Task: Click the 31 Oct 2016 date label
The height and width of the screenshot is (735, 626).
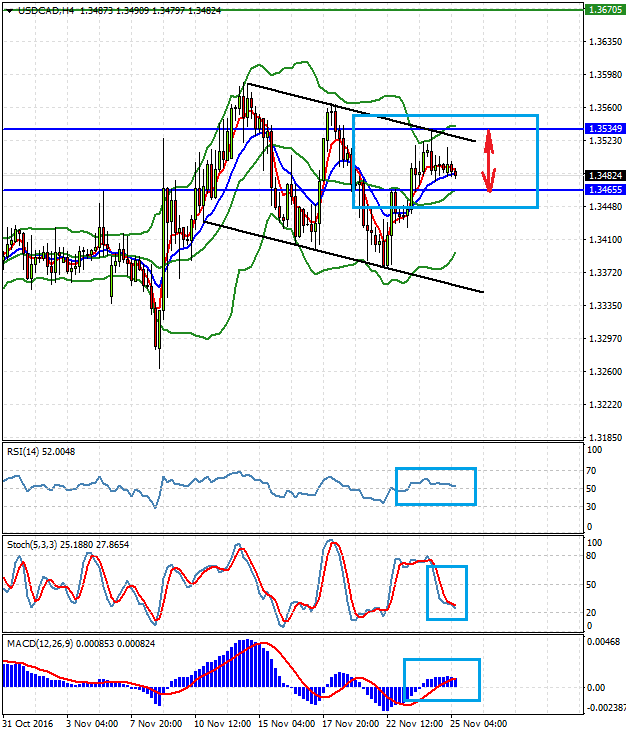Action: pos(28,724)
